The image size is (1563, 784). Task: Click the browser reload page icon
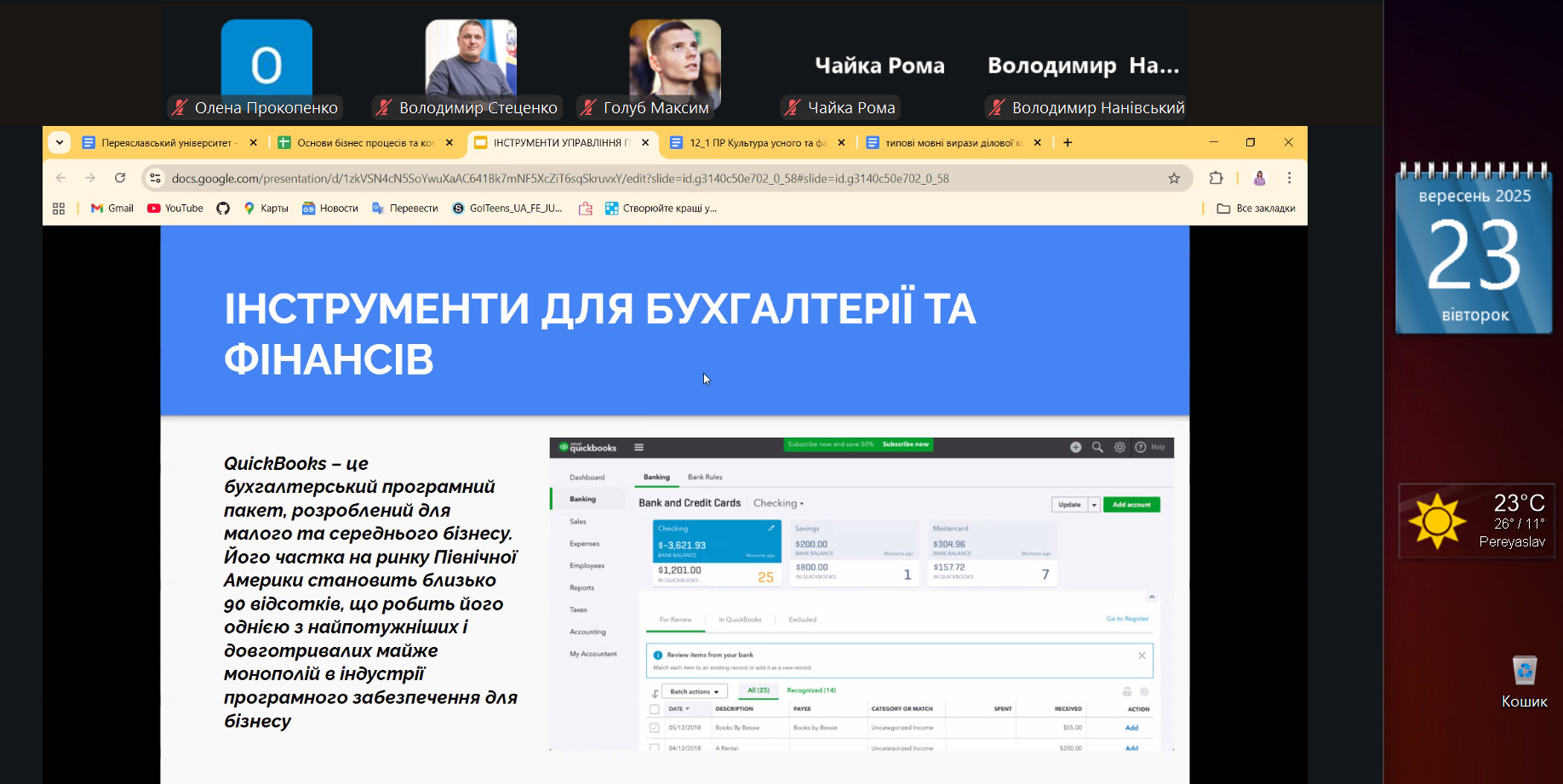click(120, 178)
